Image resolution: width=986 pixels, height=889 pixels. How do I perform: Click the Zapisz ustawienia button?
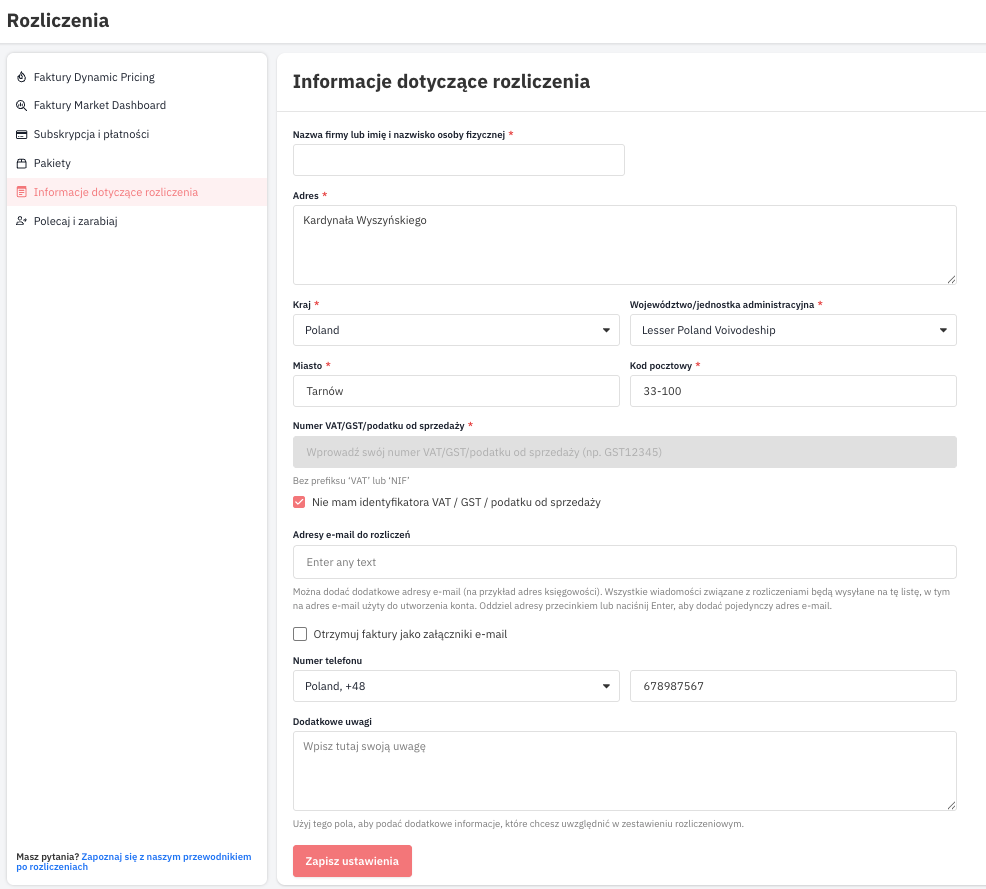352,861
